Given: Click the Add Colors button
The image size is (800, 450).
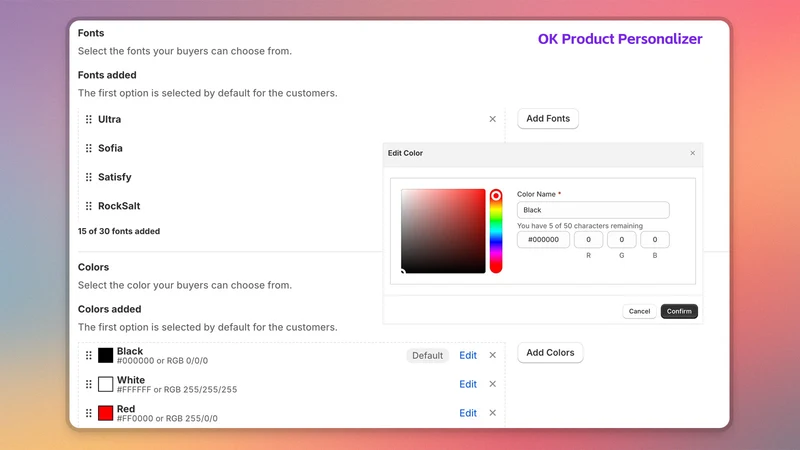Looking at the screenshot, I should [550, 353].
